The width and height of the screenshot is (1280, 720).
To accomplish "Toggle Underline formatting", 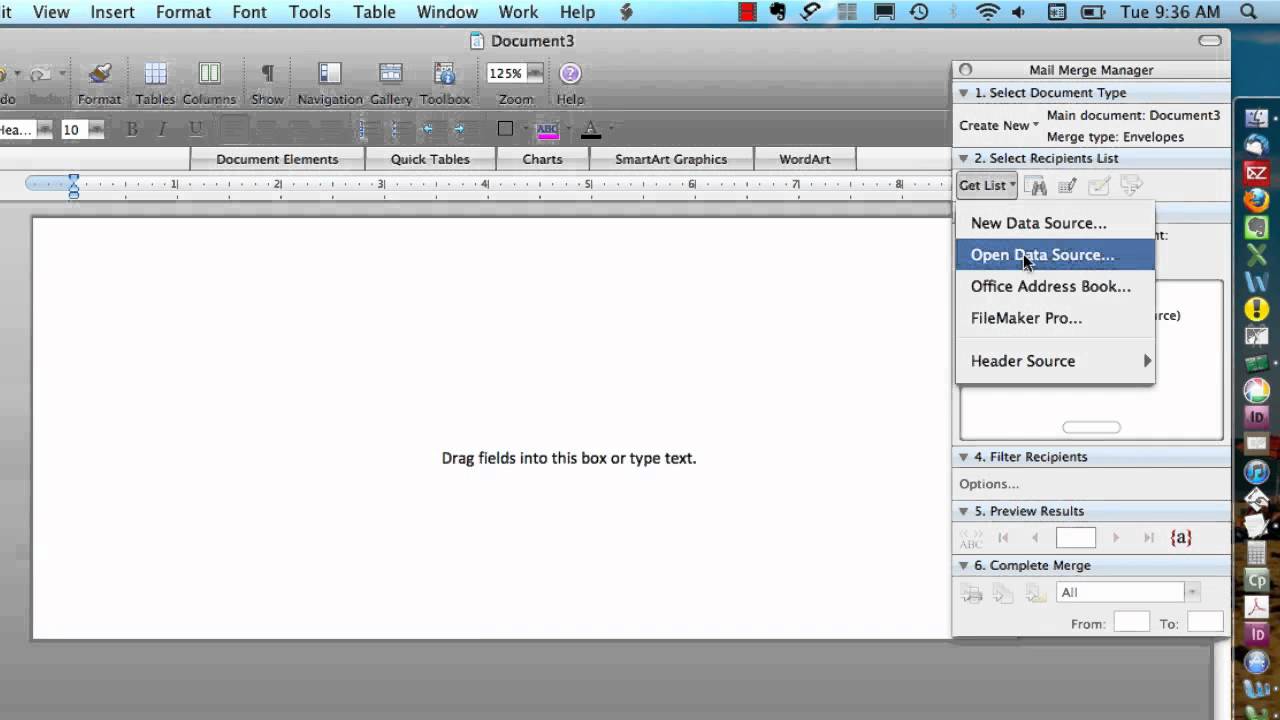I will point(195,129).
